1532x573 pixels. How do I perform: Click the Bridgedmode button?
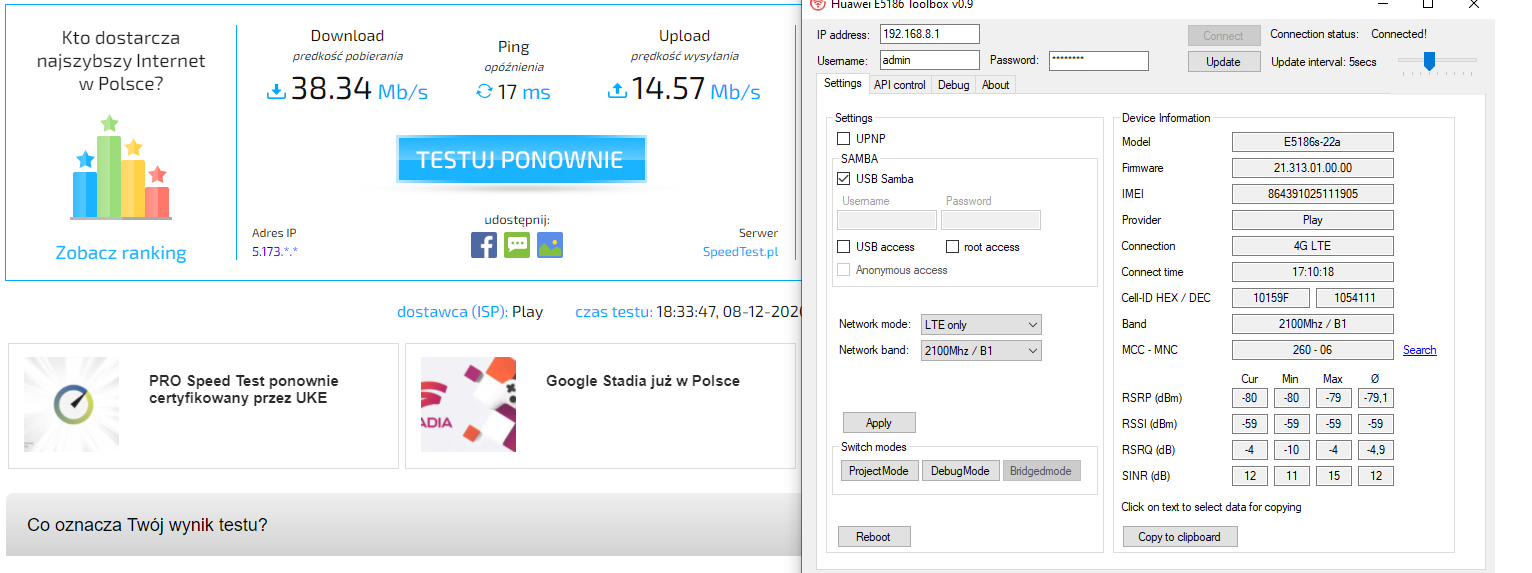[x=1041, y=470]
